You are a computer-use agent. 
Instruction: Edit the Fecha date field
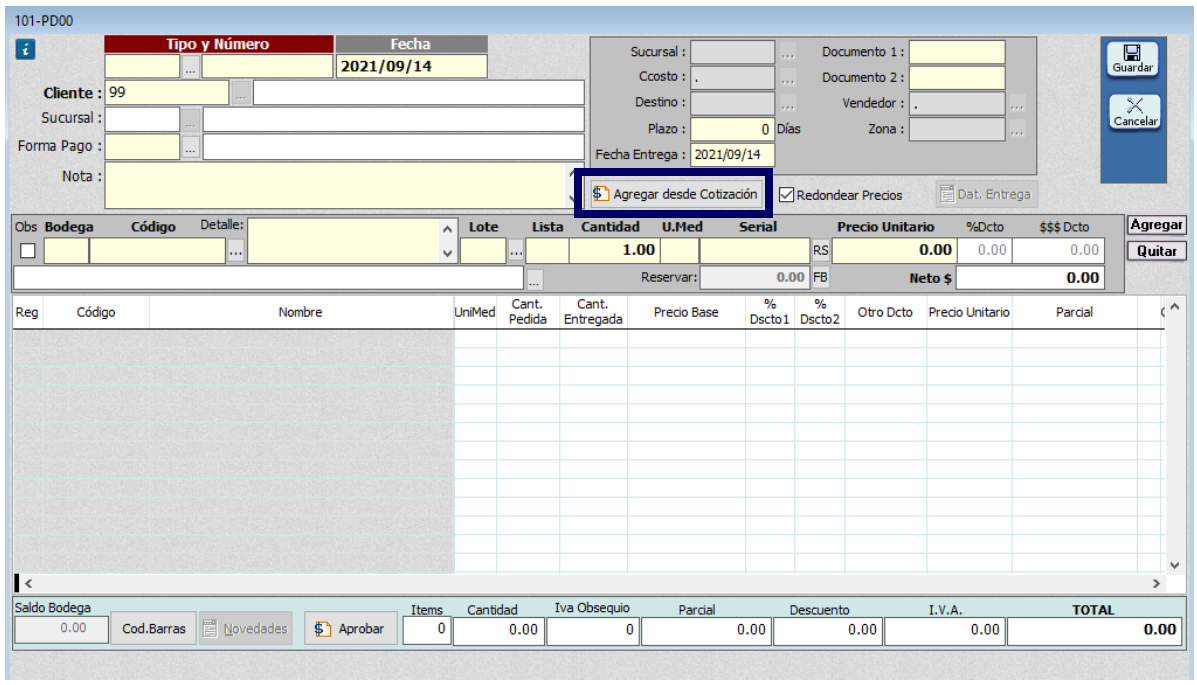[411, 66]
